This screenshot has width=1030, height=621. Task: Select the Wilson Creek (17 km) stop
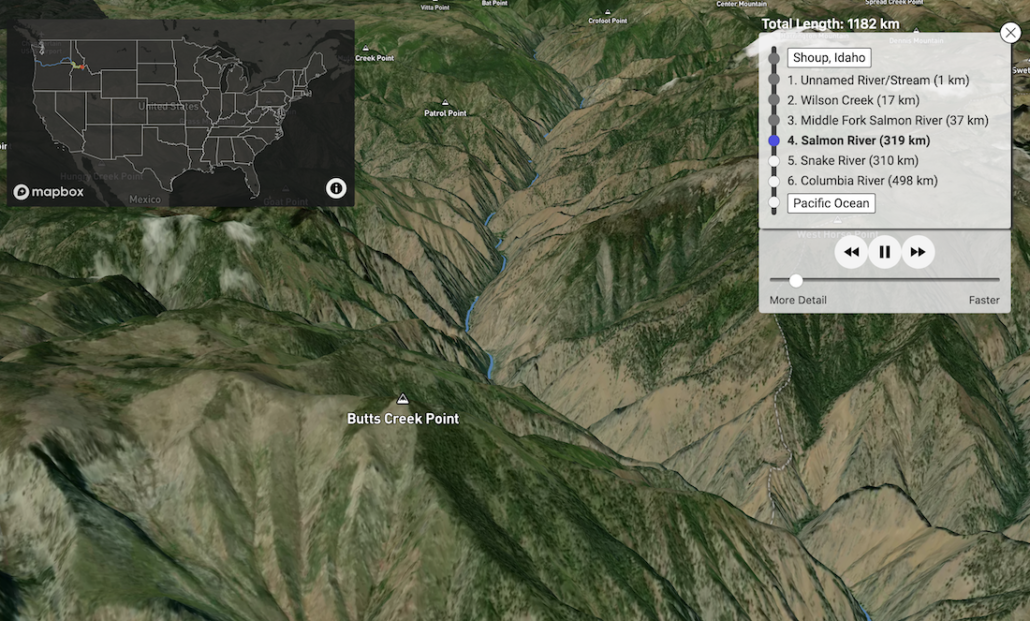(x=852, y=100)
